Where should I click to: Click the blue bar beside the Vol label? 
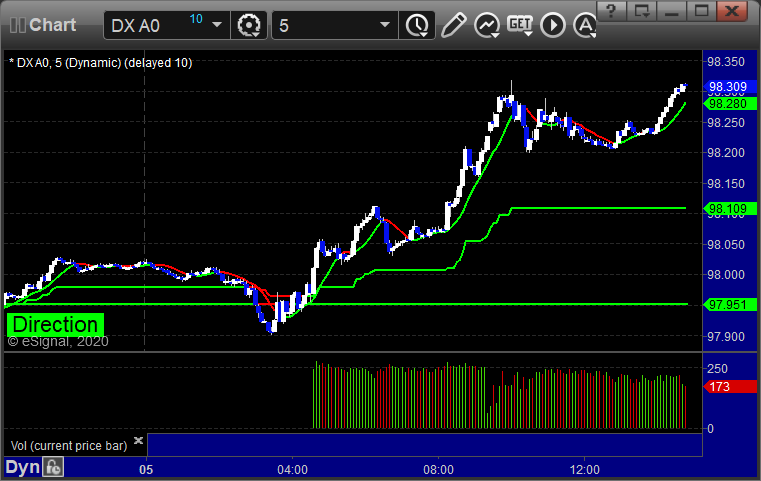(x=425, y=445)
